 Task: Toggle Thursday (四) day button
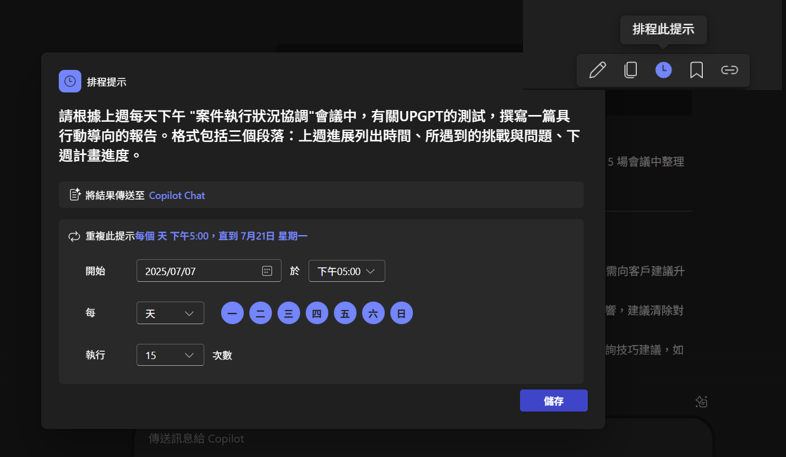(317, 313)
